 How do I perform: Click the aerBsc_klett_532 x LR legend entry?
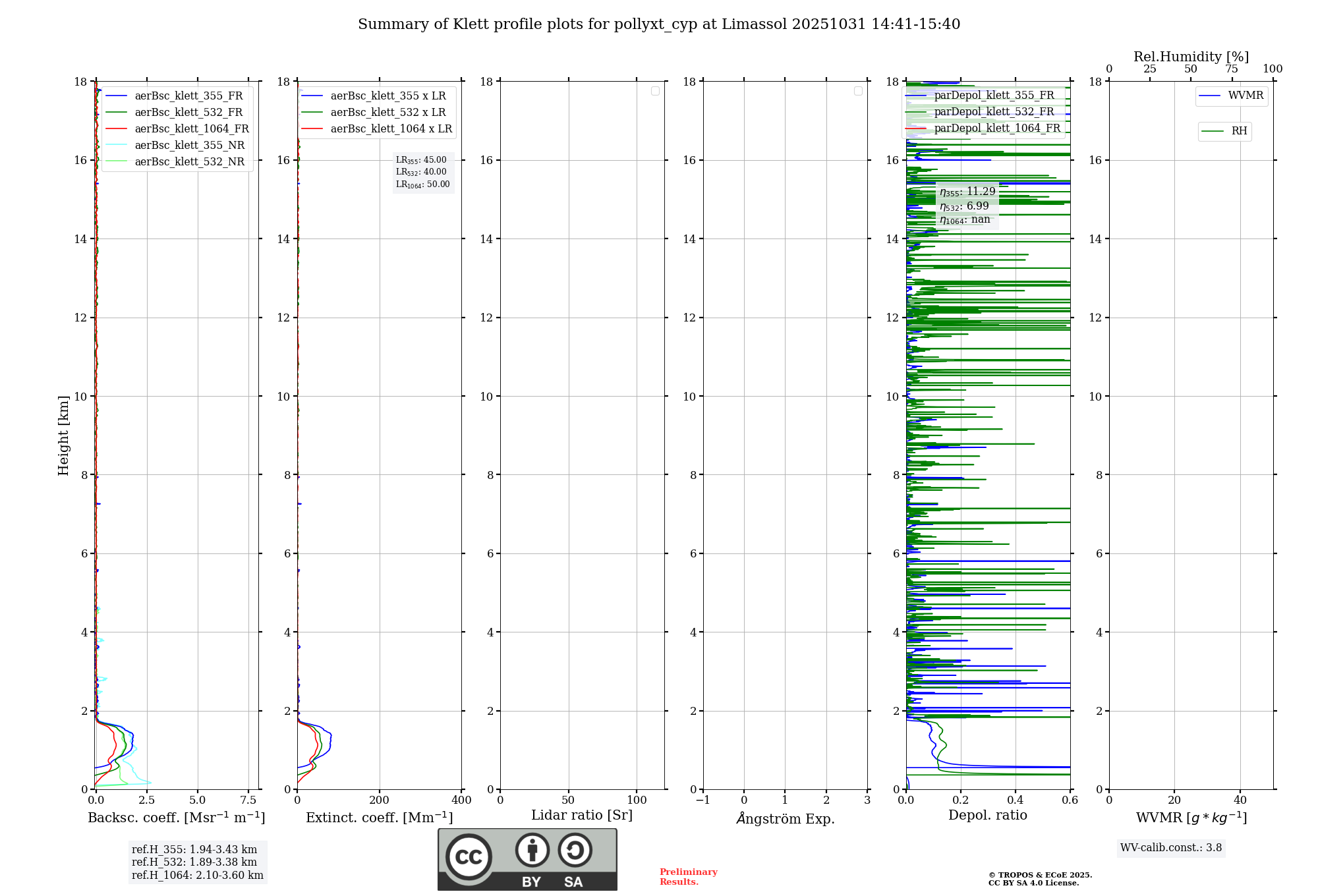click(x=387, y=113)
